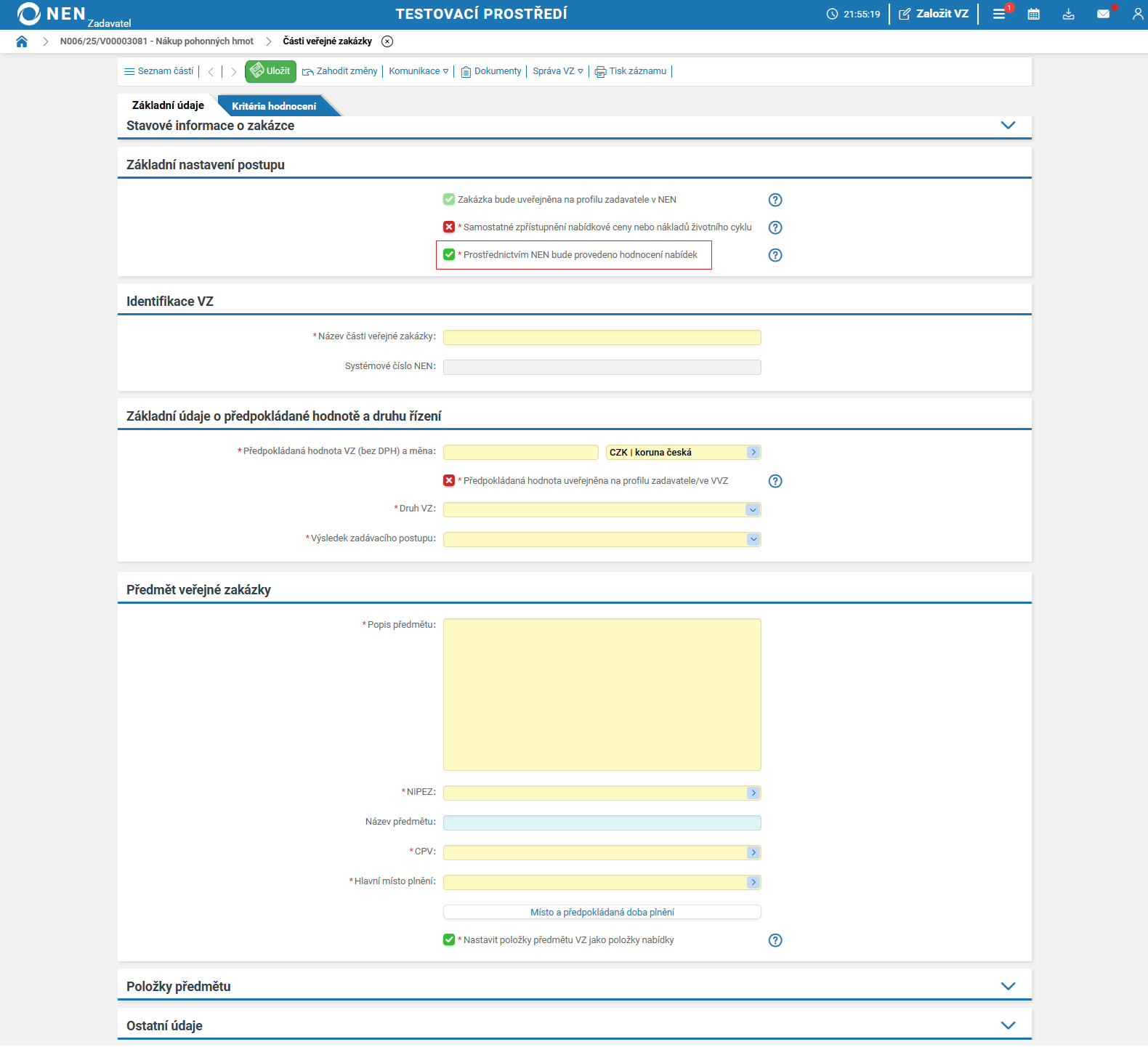Screen dimensions: 1148x1047
Task: Click the Uložit save button
Action: coord(270,71)
